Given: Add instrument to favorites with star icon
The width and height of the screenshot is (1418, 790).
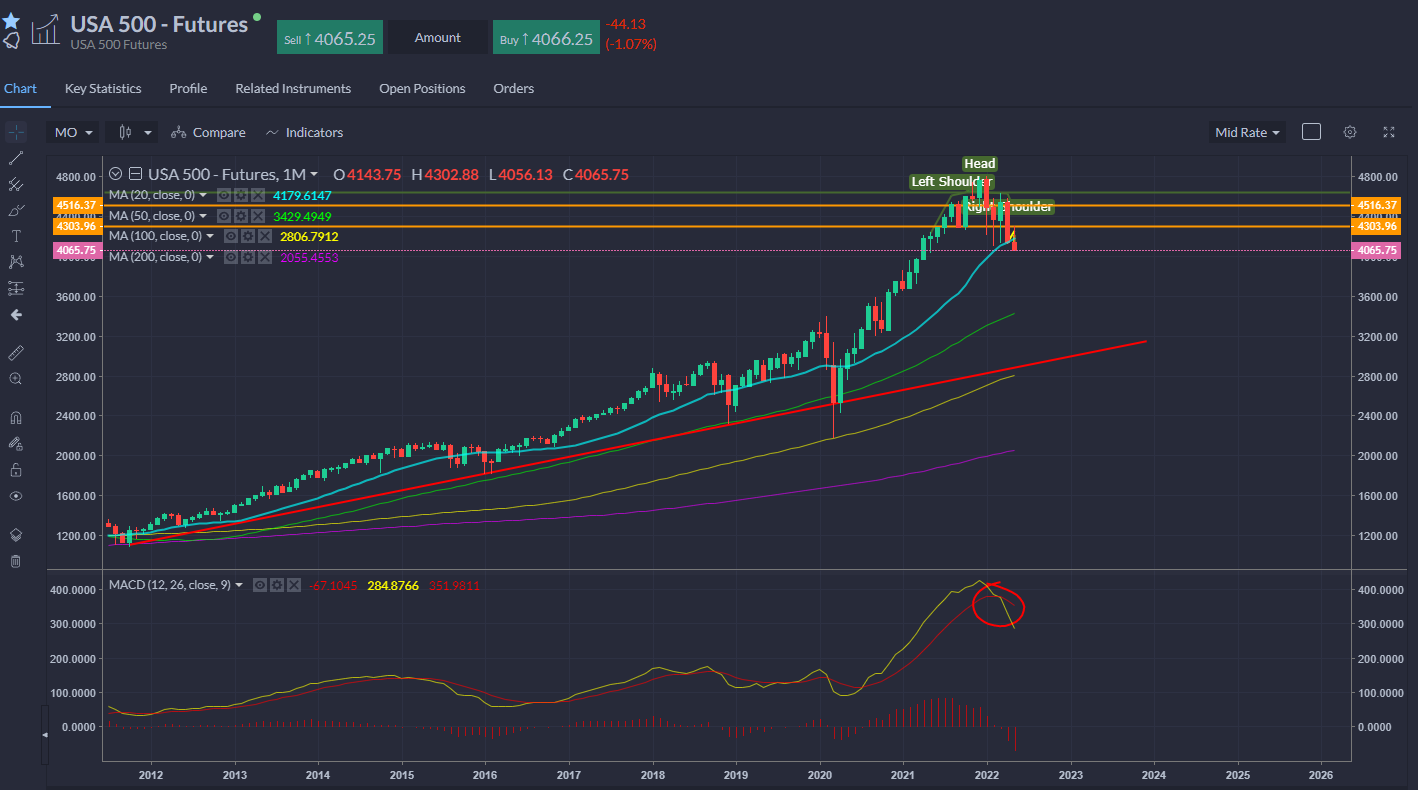Looking at the screenshot, I should click(11, 21).
